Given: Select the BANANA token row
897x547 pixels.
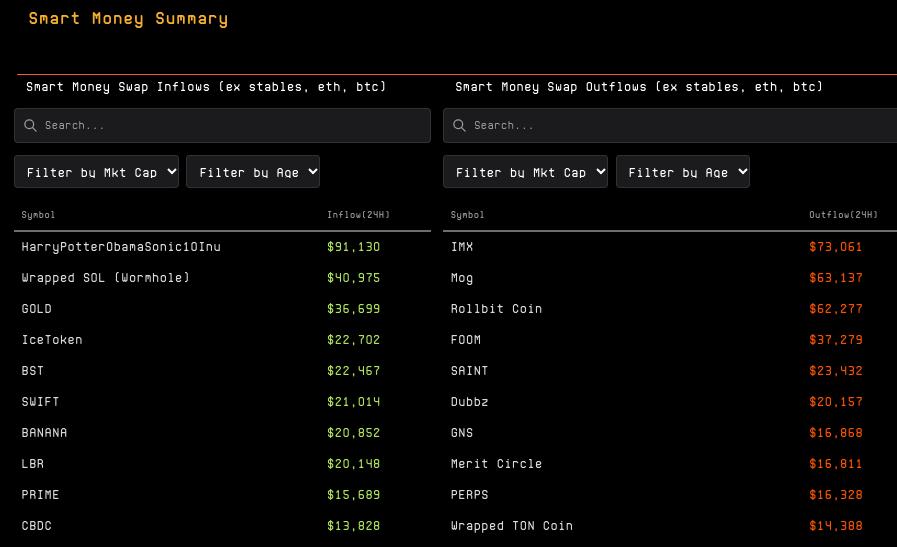Looking at the screenshot, I should coord(44,433).
